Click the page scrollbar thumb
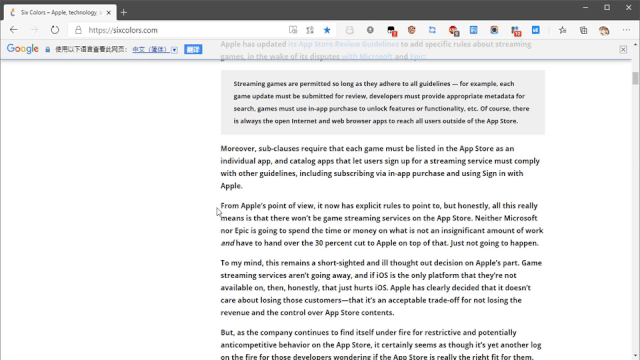The image size is (640, 360). [x=635, y=78]
